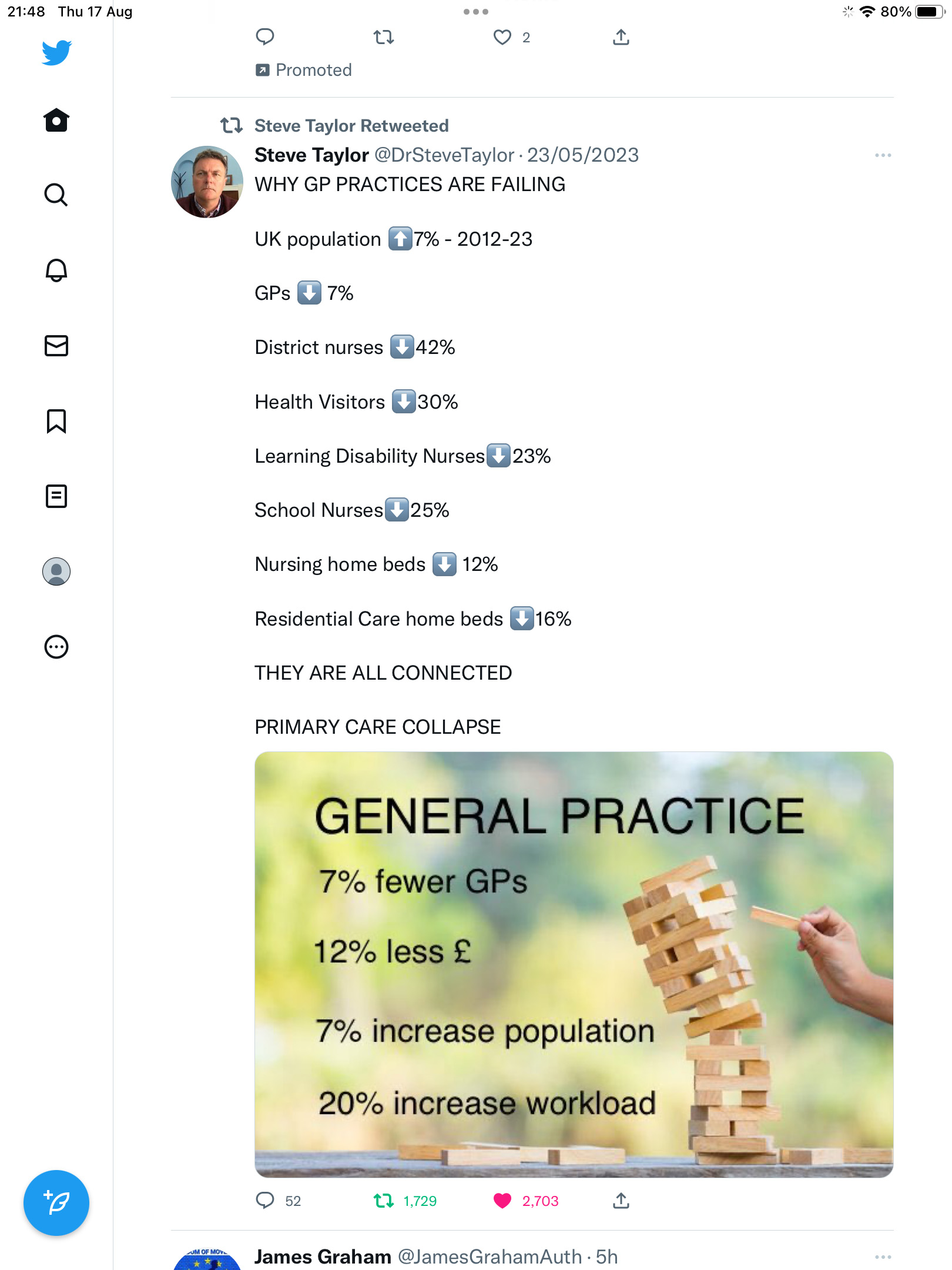952x1270 pixels.
Task: Unlike the Steve Taylor tweet with 2,703 likes
Action: click(502, 1201)
